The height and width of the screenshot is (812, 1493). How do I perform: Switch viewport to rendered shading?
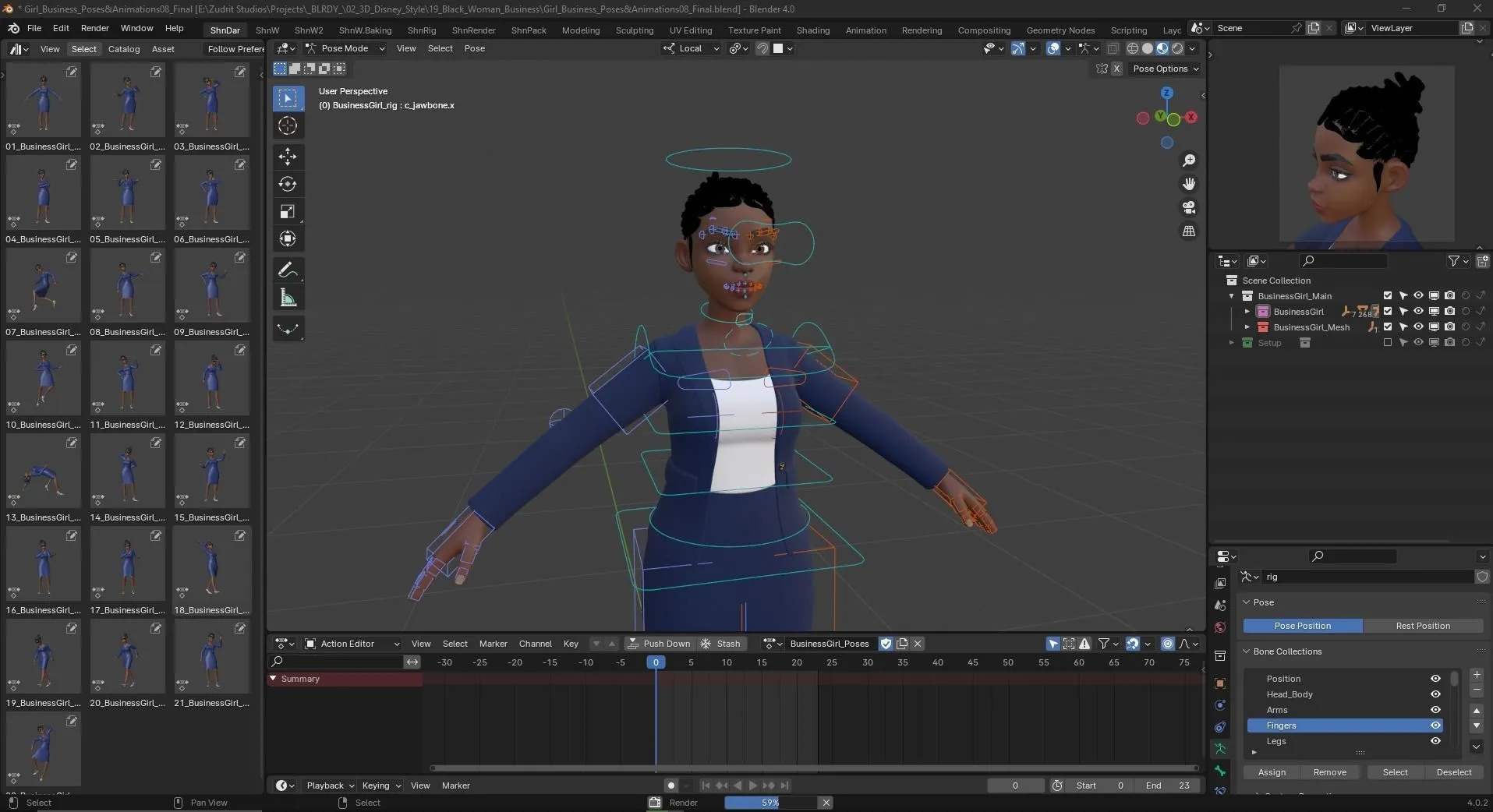point(1177,48)
